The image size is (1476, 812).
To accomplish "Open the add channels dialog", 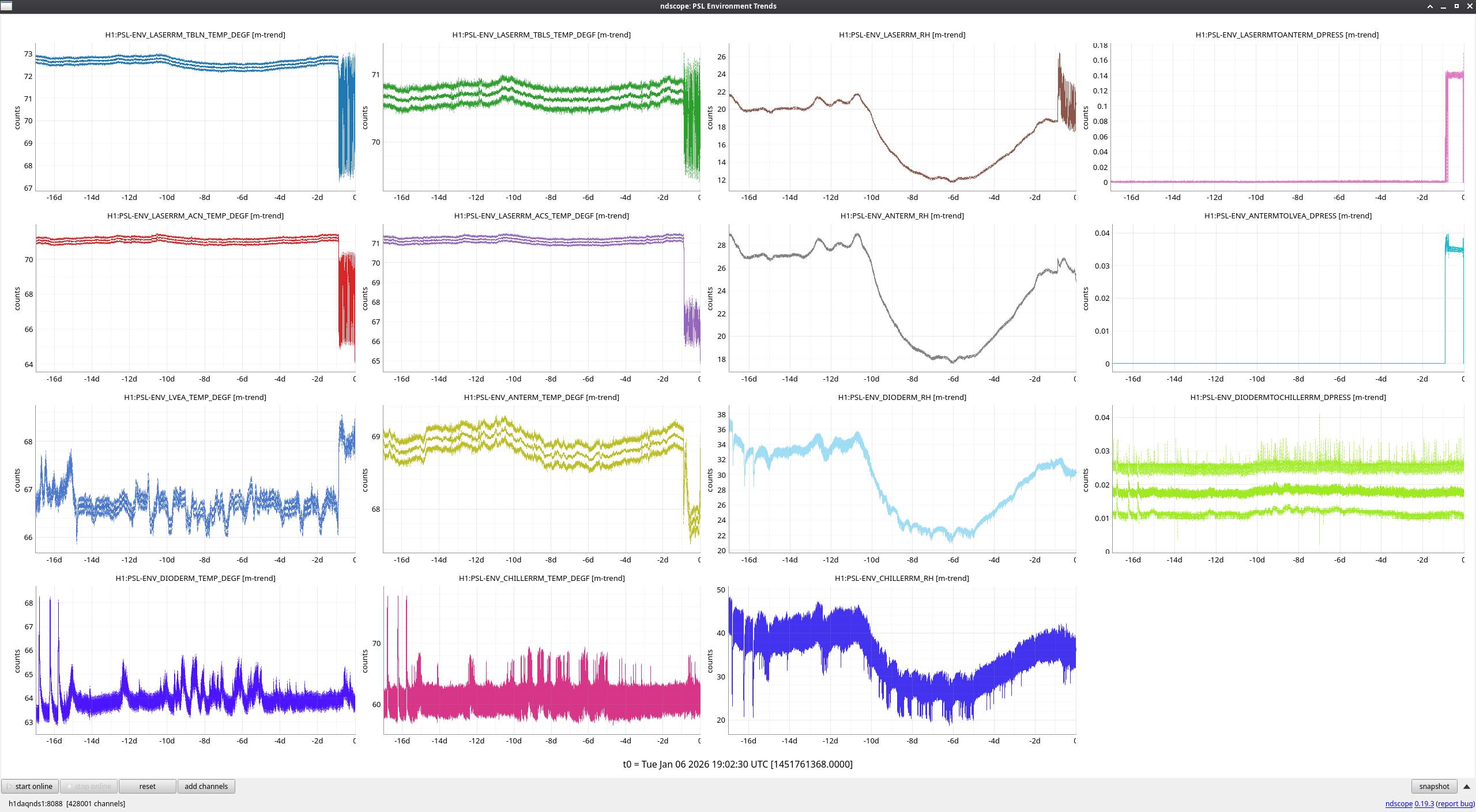I will coord(206,786).
